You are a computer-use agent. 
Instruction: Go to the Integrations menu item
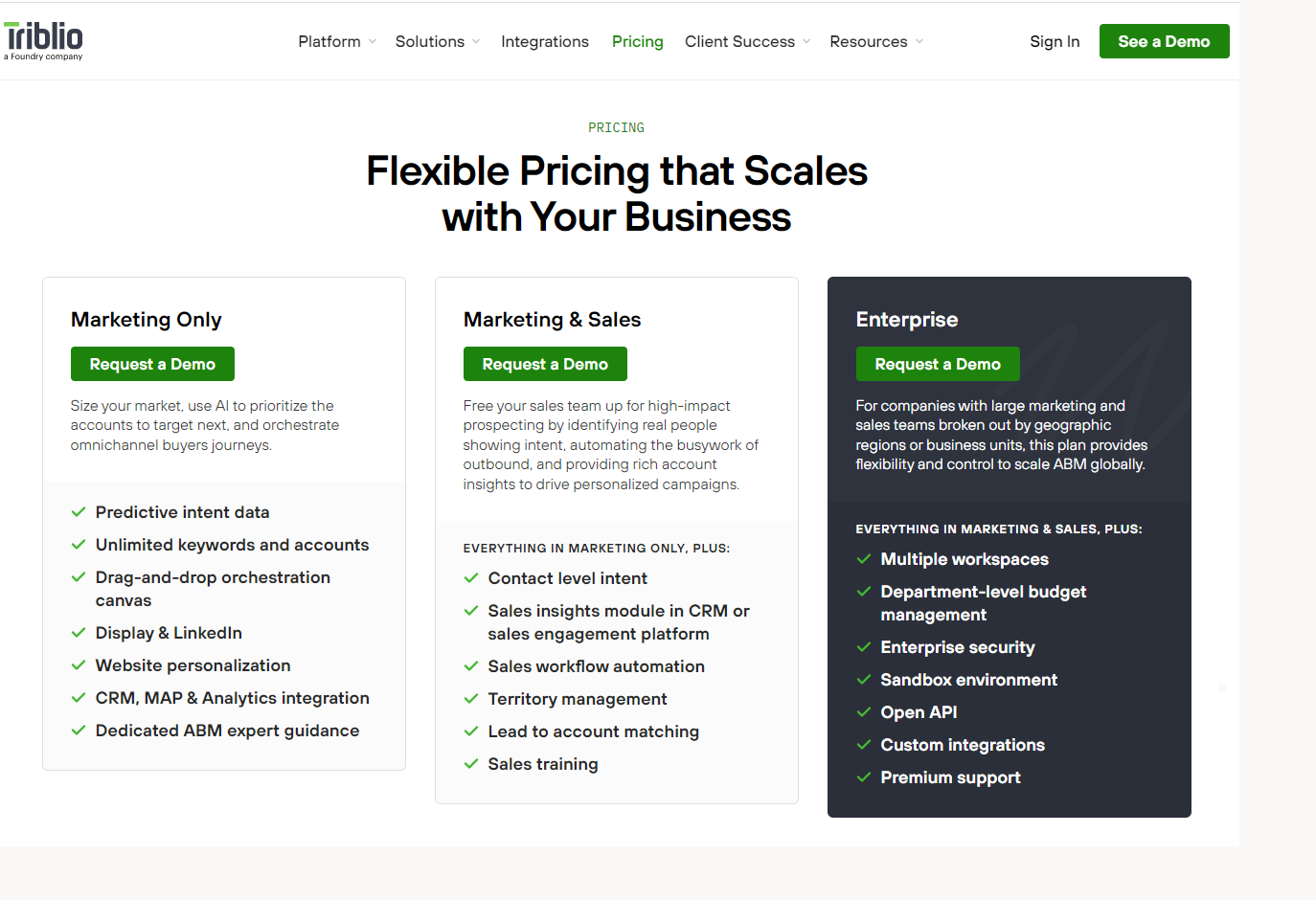(545, 41)
